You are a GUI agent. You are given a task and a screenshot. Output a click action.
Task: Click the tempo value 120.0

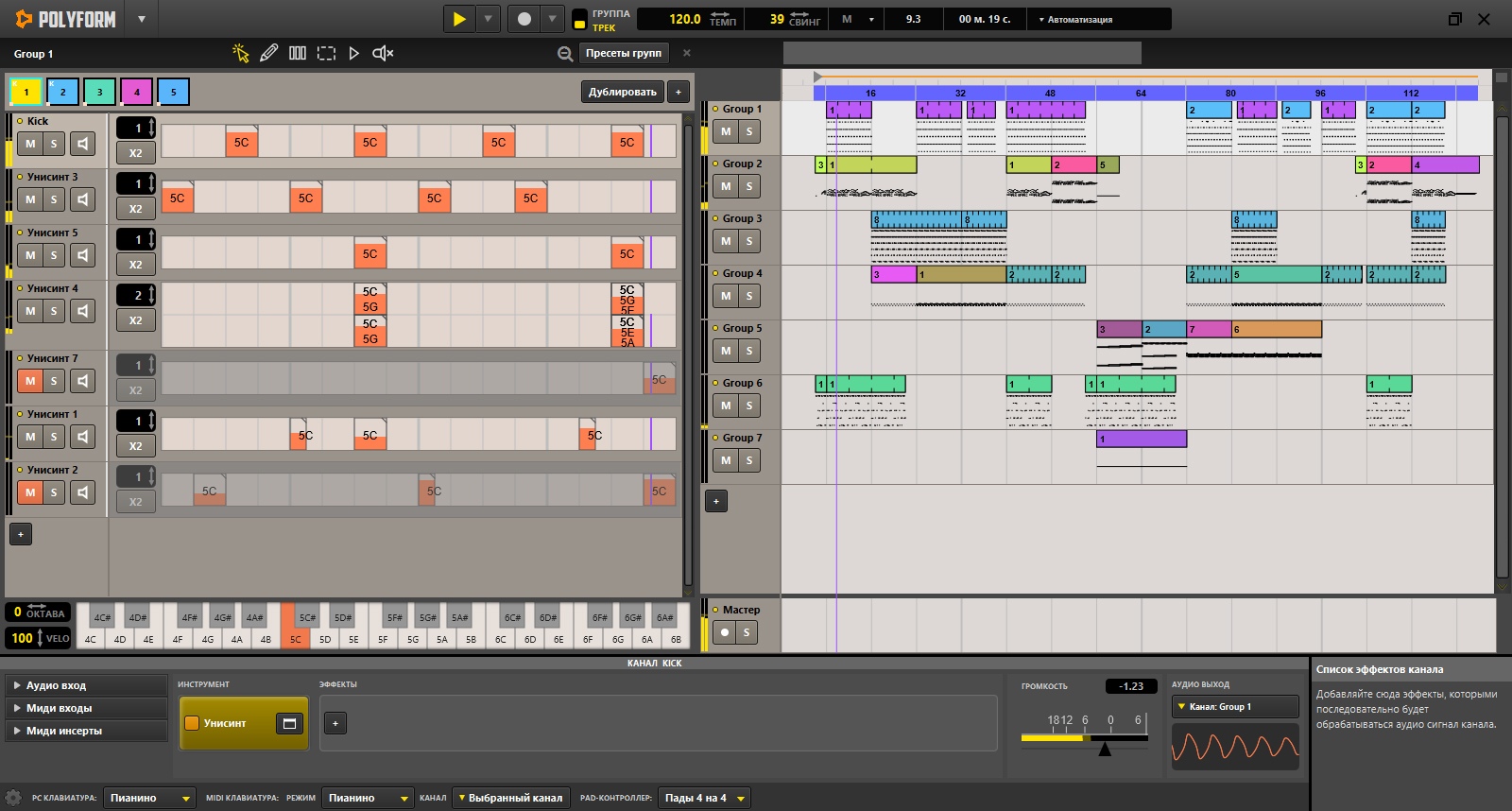[x=684, y=19]
